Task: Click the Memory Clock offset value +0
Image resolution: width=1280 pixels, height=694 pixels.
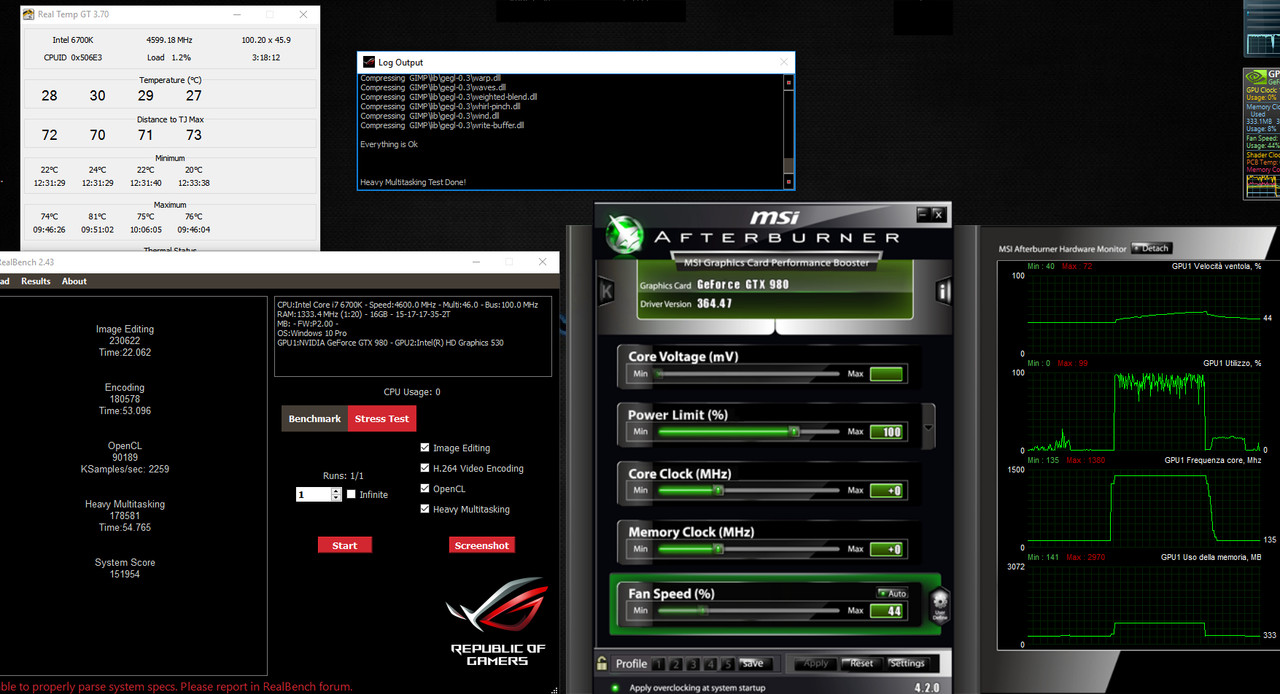Action: (x=887, y=549)
